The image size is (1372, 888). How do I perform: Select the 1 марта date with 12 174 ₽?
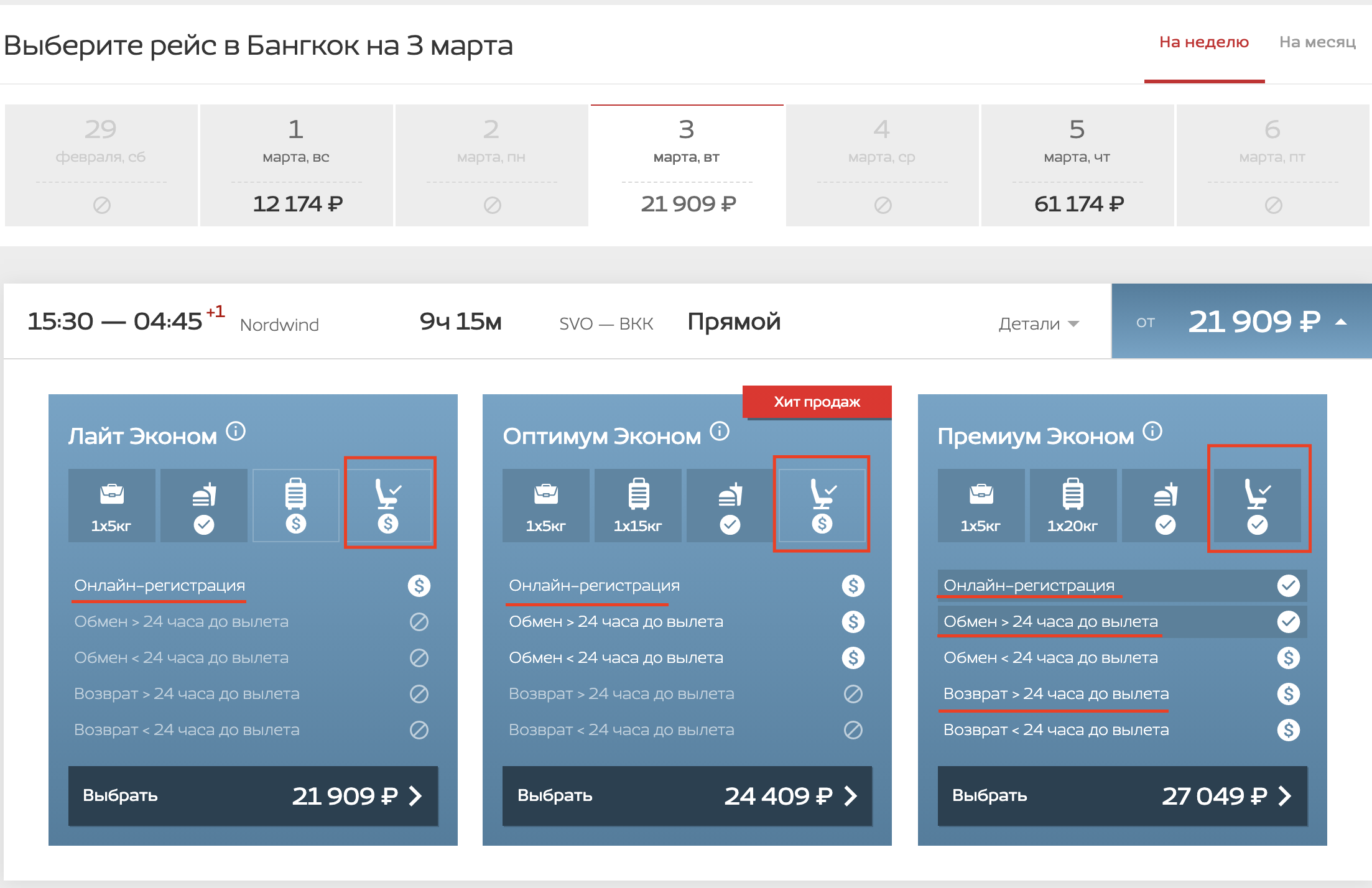[296, 165]
